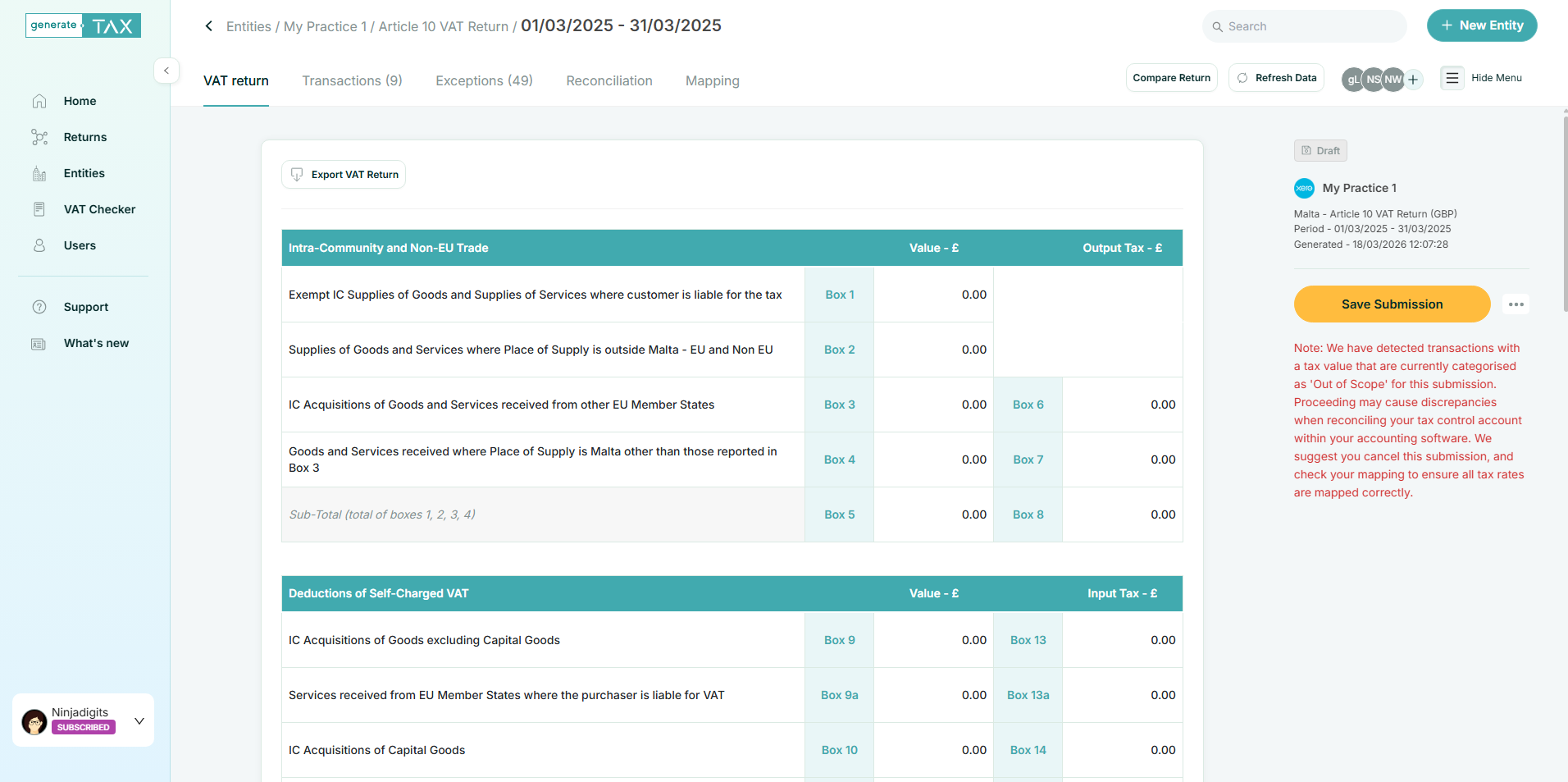Collapse the left sidebar with chevron
The width and height of the screenshot is (1568, 782).
point(166,71)
